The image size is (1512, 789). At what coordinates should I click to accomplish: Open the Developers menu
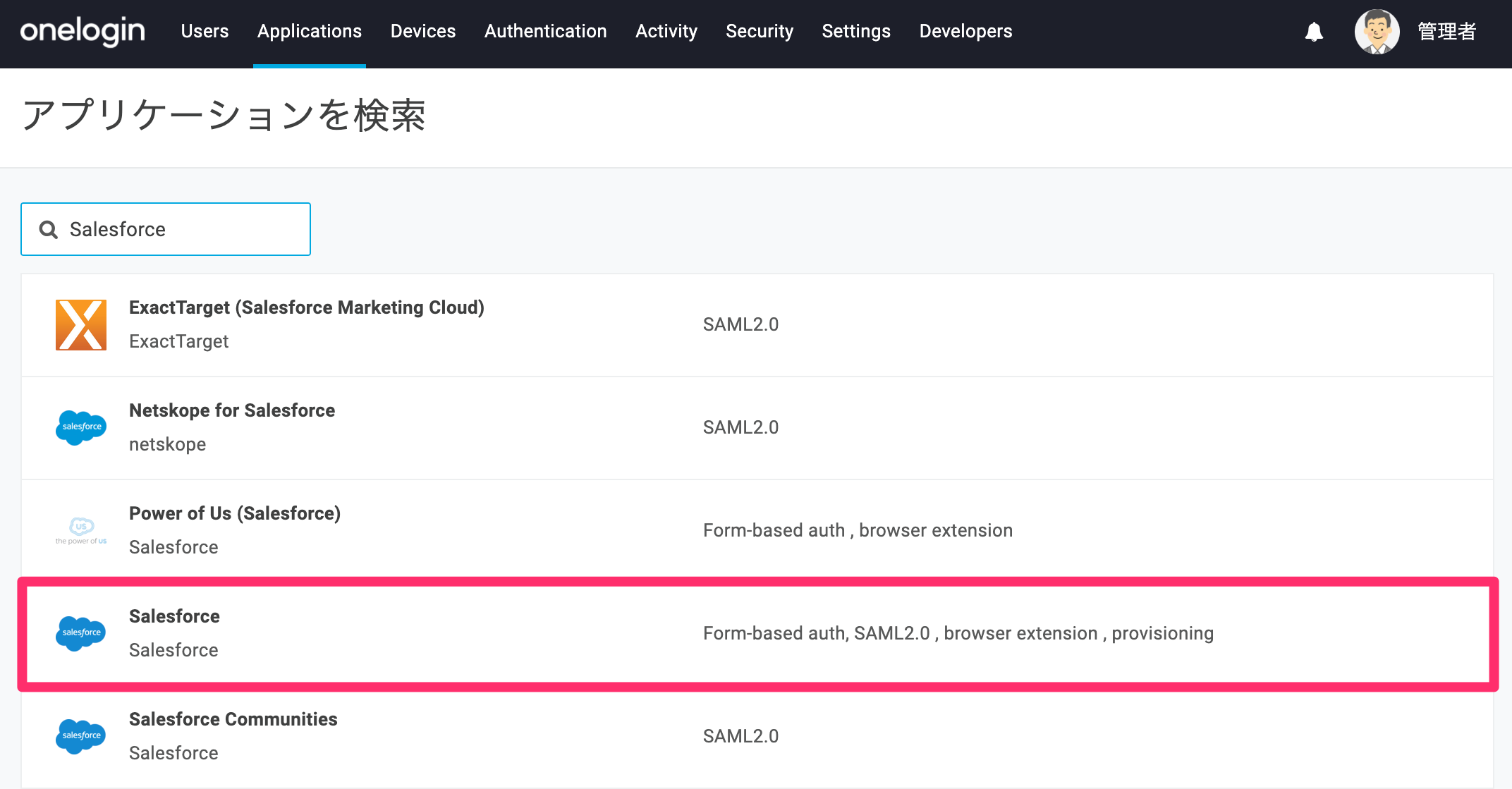pyautogui.click(x=965, y=31)
